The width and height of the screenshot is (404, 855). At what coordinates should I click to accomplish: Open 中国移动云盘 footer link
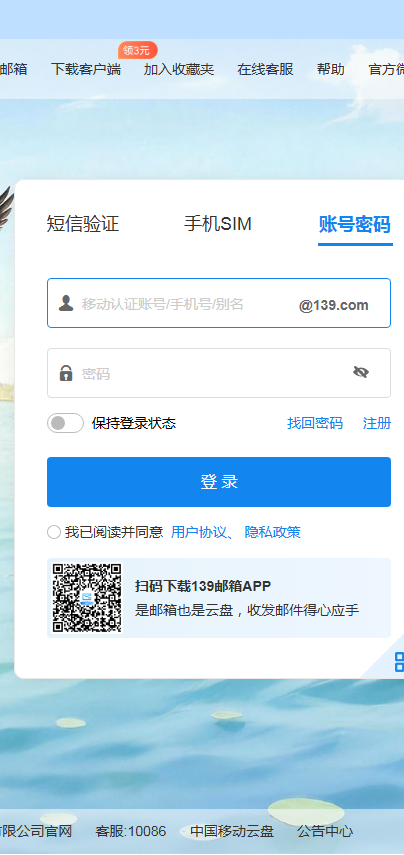(232, 832)
